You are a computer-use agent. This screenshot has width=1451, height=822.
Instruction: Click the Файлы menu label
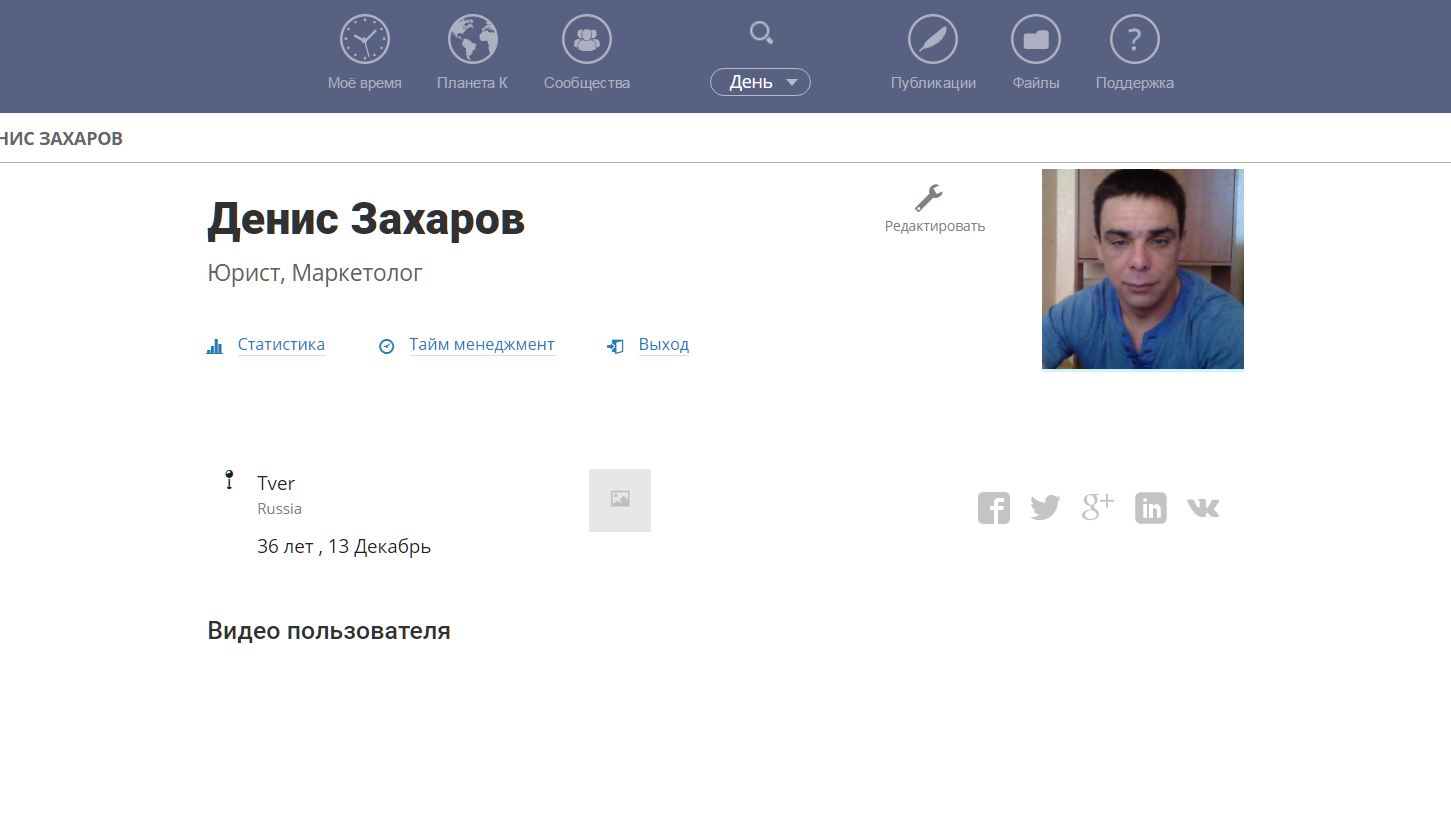(1036, 83)
